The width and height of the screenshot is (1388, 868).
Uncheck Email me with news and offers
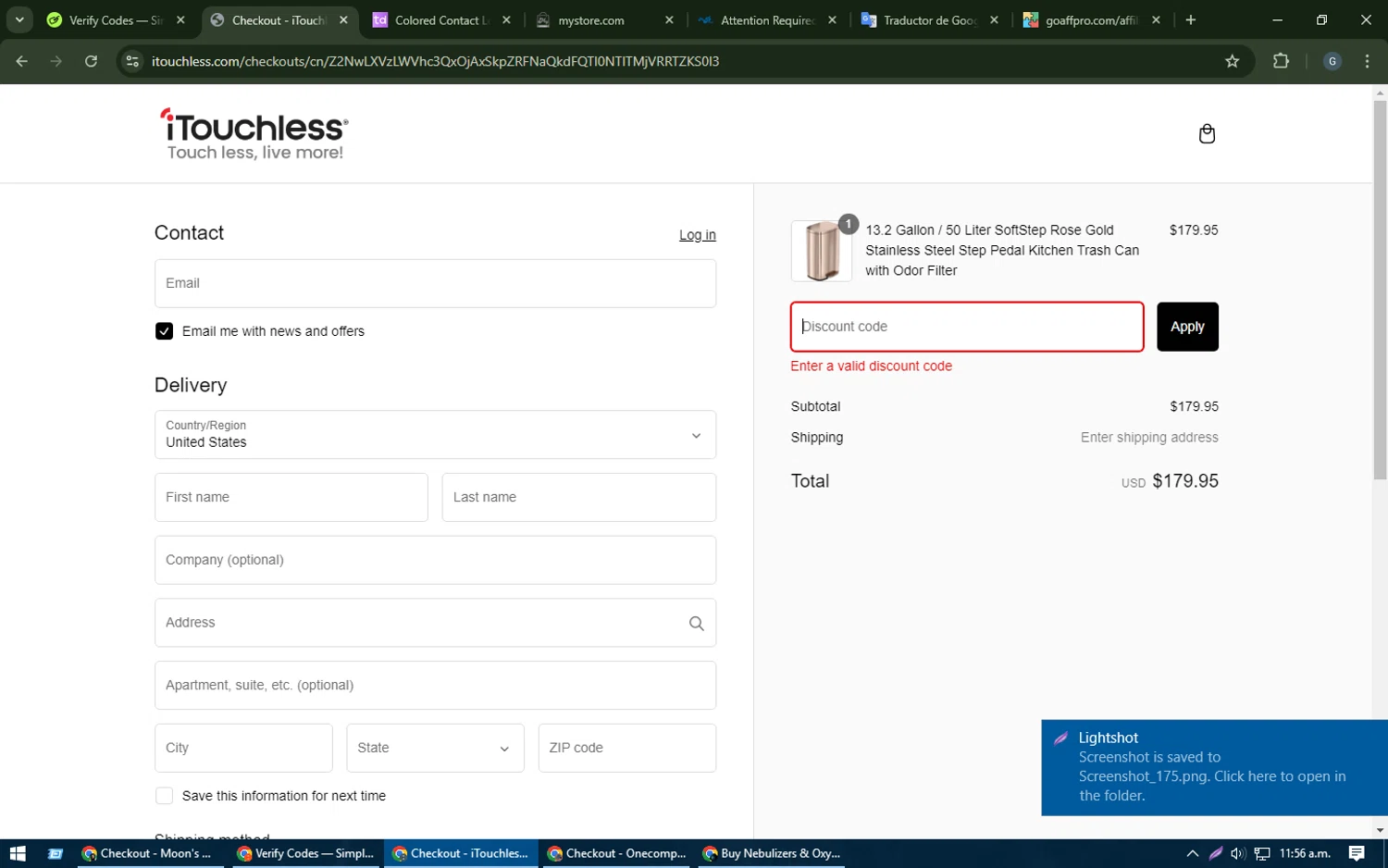click(164, 331)
